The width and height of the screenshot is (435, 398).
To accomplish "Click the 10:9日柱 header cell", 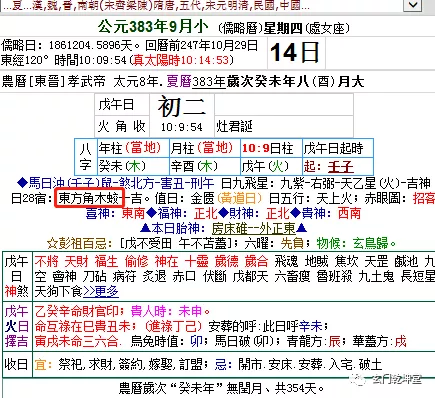I will click(271, 148).
